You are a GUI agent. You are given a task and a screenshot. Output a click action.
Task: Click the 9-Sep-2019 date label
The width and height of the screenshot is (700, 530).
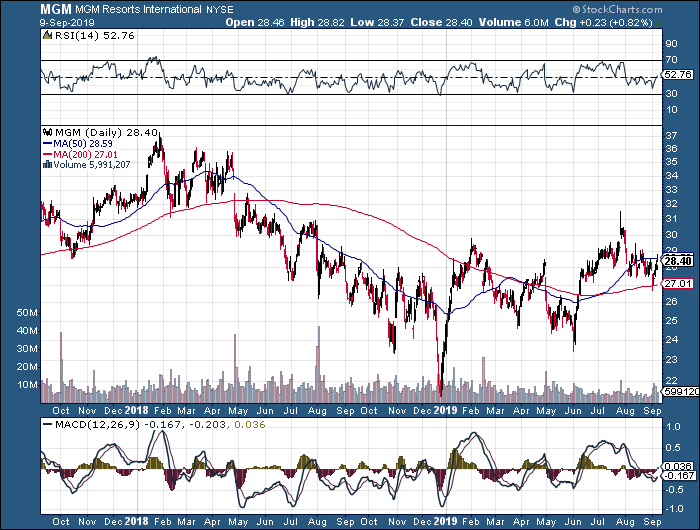tap(67, 23)
